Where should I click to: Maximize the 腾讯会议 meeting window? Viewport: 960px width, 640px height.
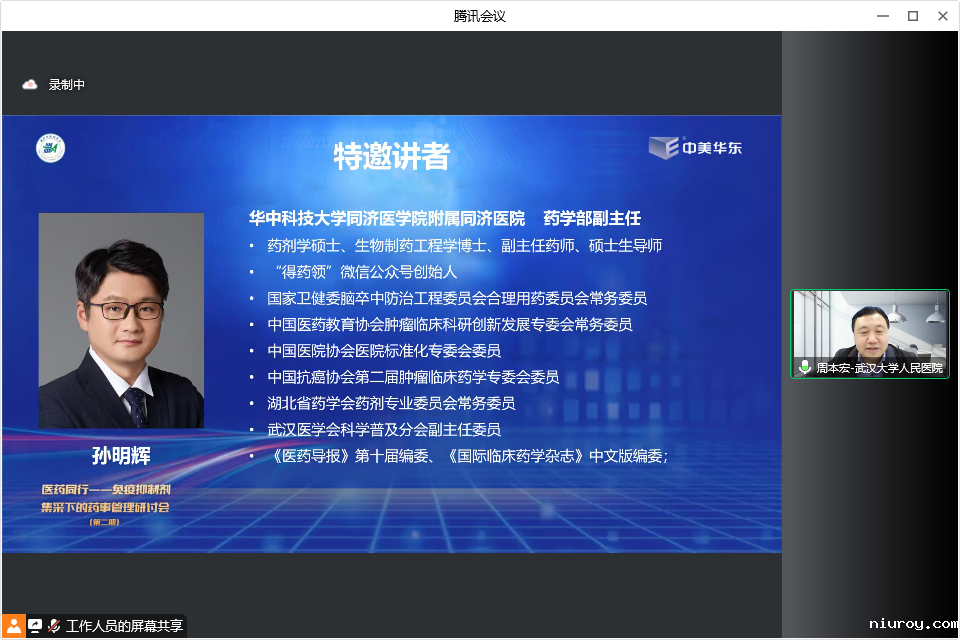tap(912, 16)
